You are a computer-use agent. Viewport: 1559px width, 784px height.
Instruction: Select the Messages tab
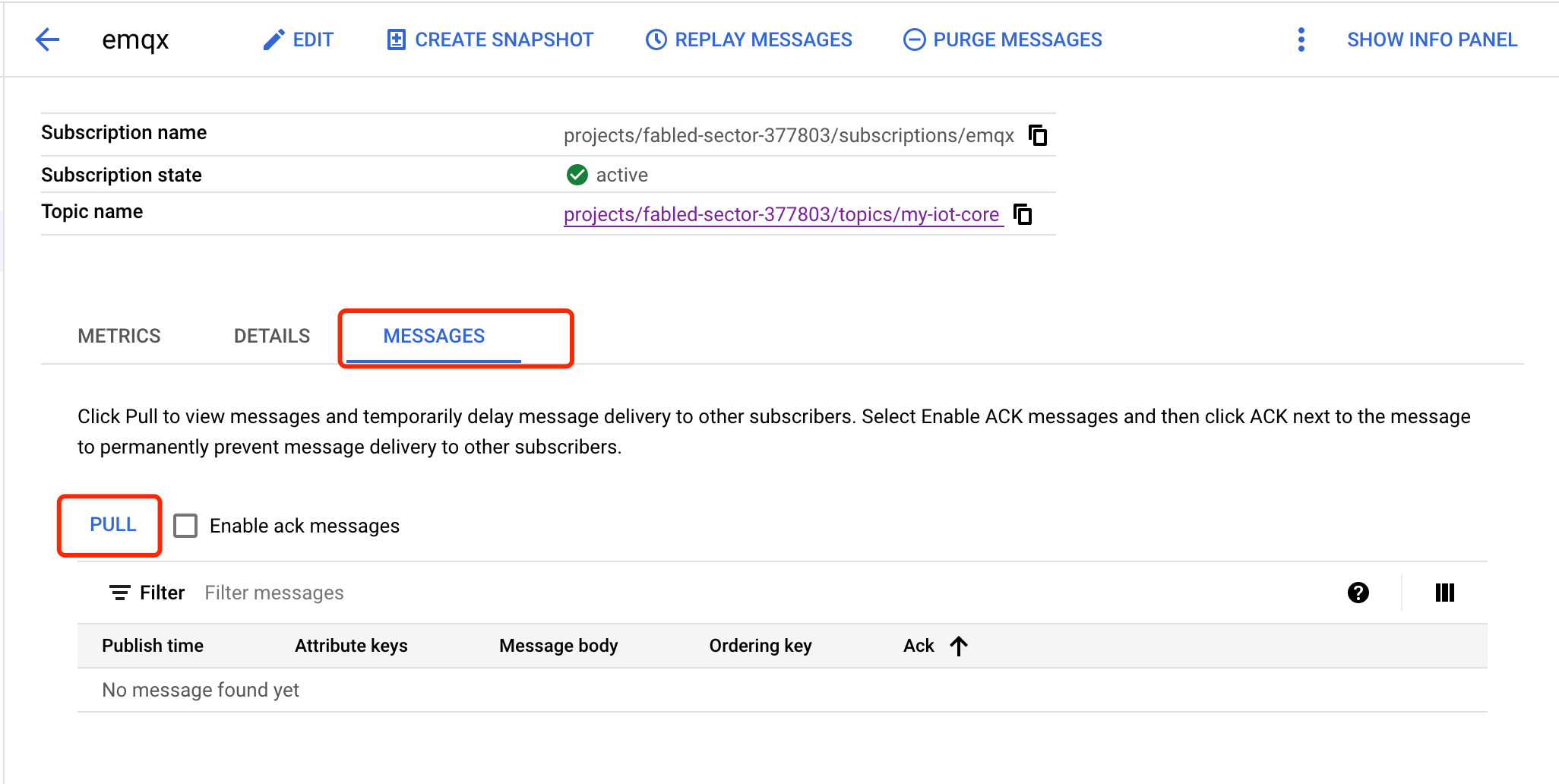pos(434,336)
